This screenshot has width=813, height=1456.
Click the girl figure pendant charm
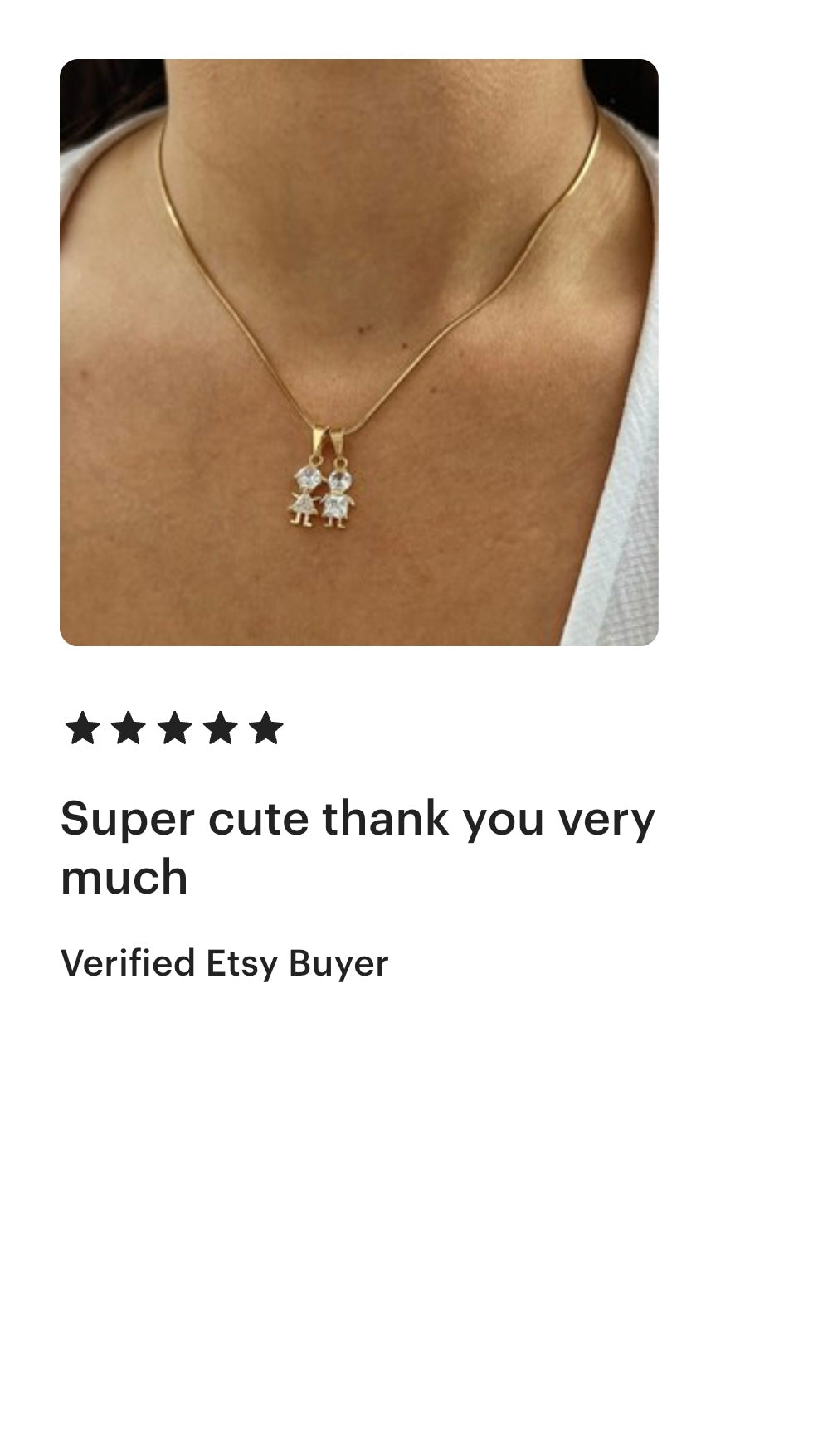click(x=304, y=495)
